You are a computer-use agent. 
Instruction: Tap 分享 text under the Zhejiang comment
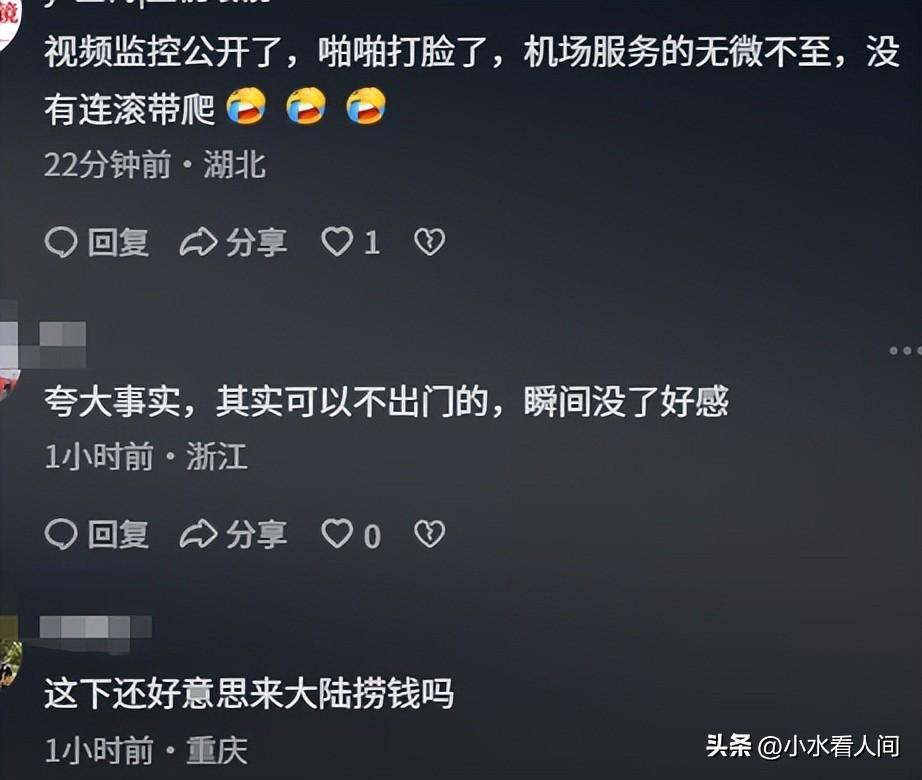pos(257,535)
